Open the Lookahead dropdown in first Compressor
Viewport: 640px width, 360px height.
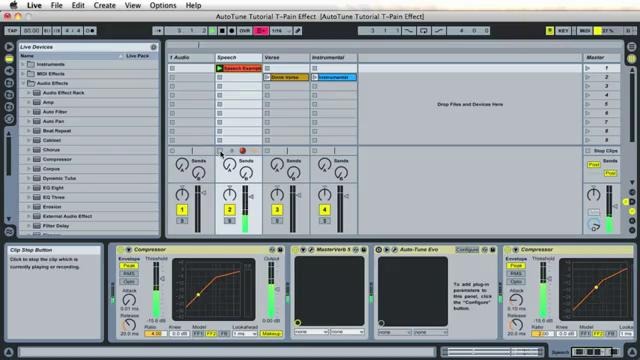[245, 333]
